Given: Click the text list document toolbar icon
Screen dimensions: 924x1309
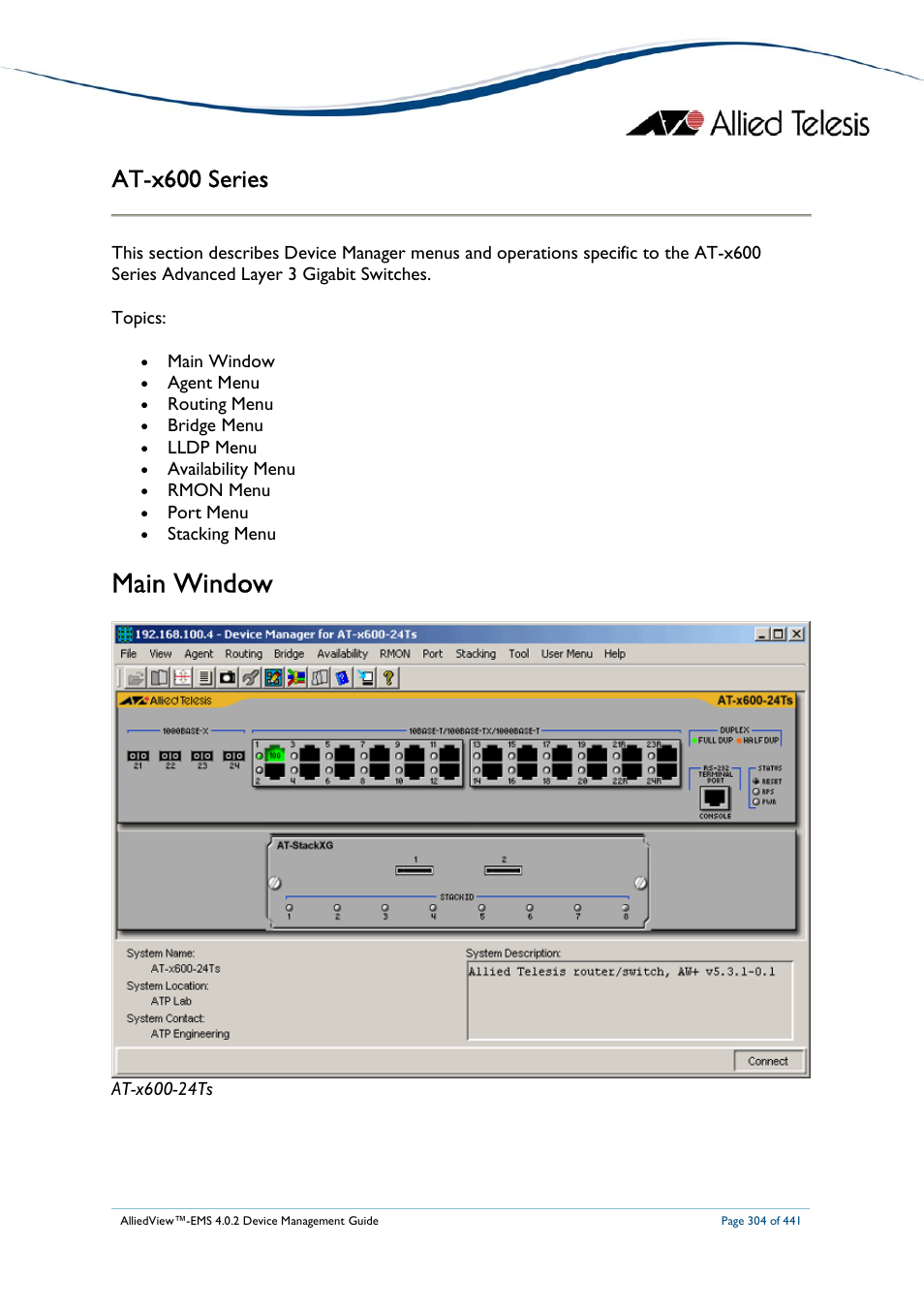Looking at the screenshot, I should point(204,678).
